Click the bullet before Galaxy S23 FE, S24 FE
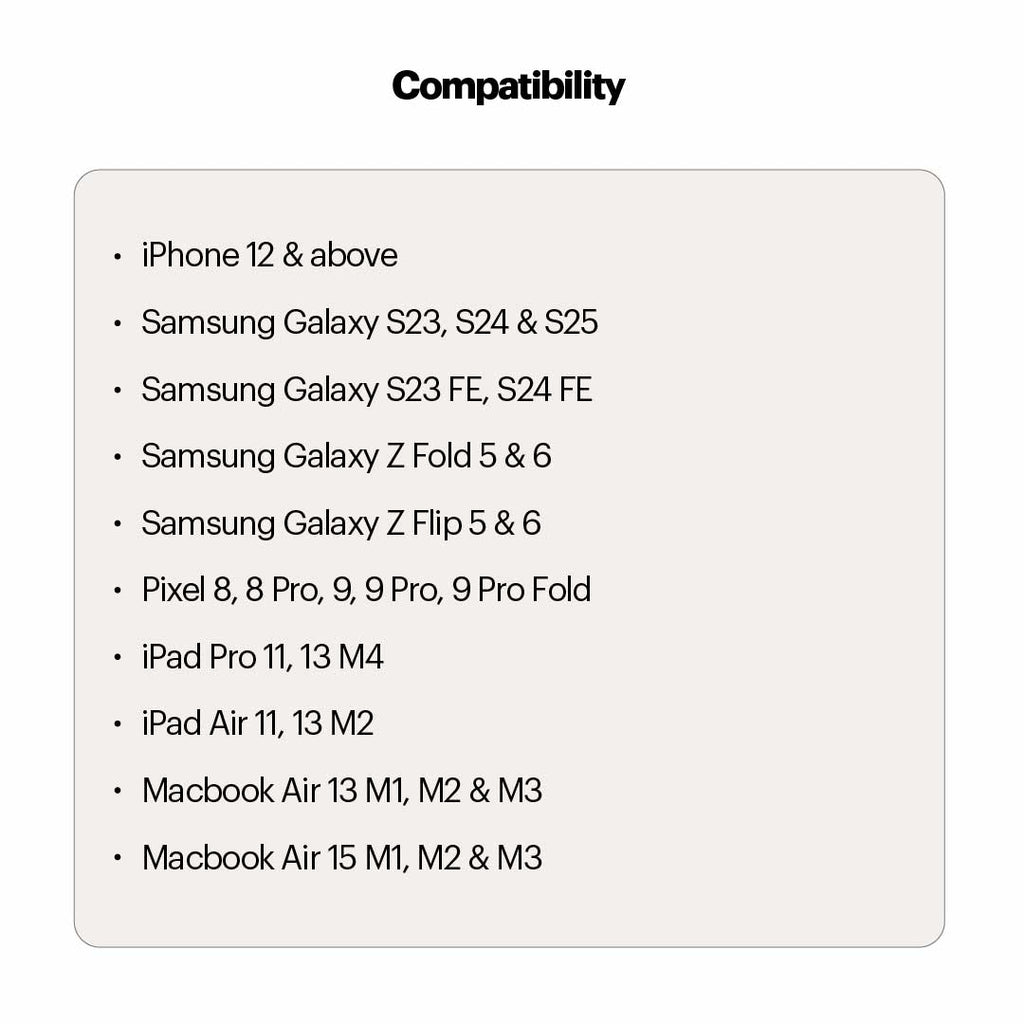Viewport: 1024px width, 1024px height. pos(118,390)
